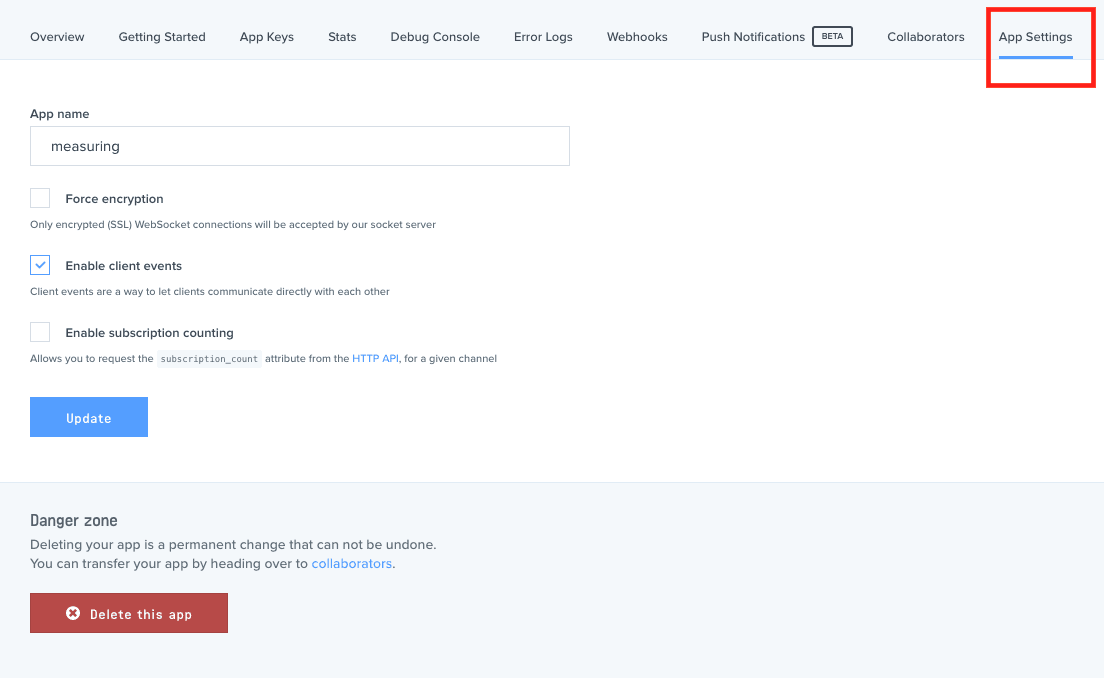This screenshot has width=1104, height=678.
Task: Follow the HTTP API link
Action: point(375,358)
